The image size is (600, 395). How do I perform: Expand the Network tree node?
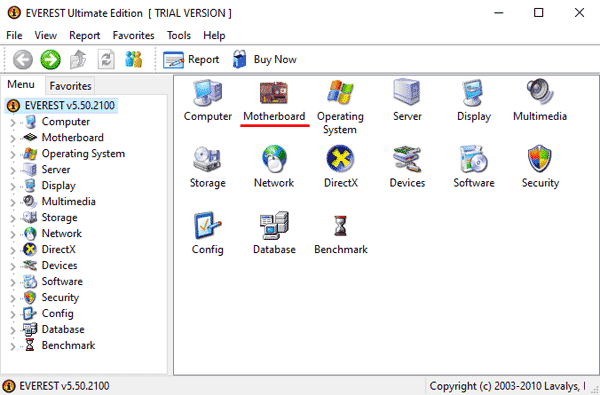13,234
